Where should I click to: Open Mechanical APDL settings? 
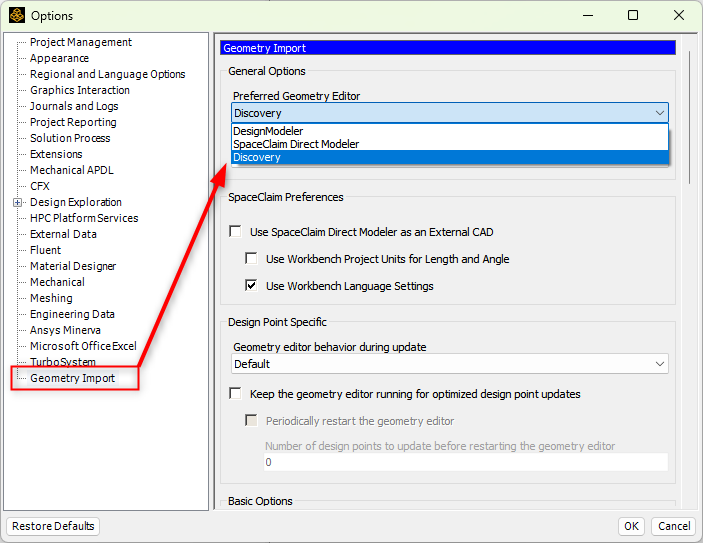(72, 170)
